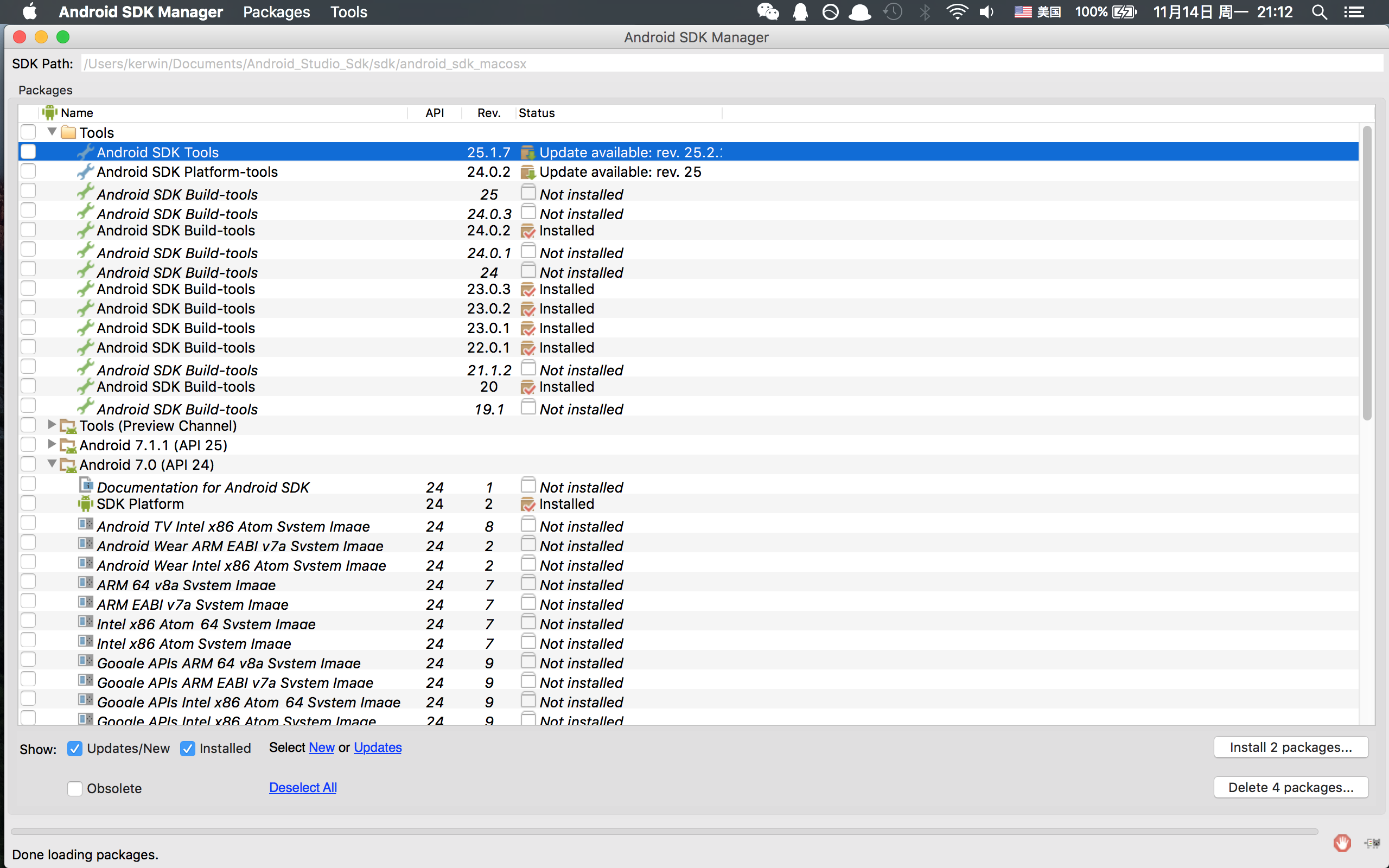Check the Android SDK Tools row checkbox

[28, 151]
